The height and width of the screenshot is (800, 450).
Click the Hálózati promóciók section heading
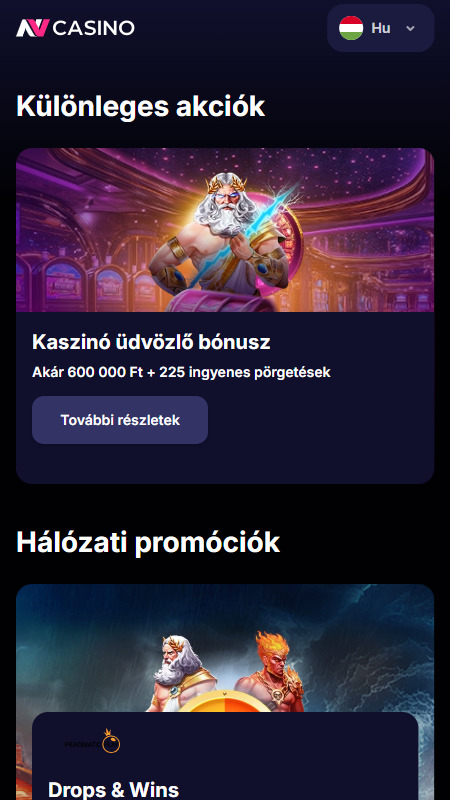(148, 542)
